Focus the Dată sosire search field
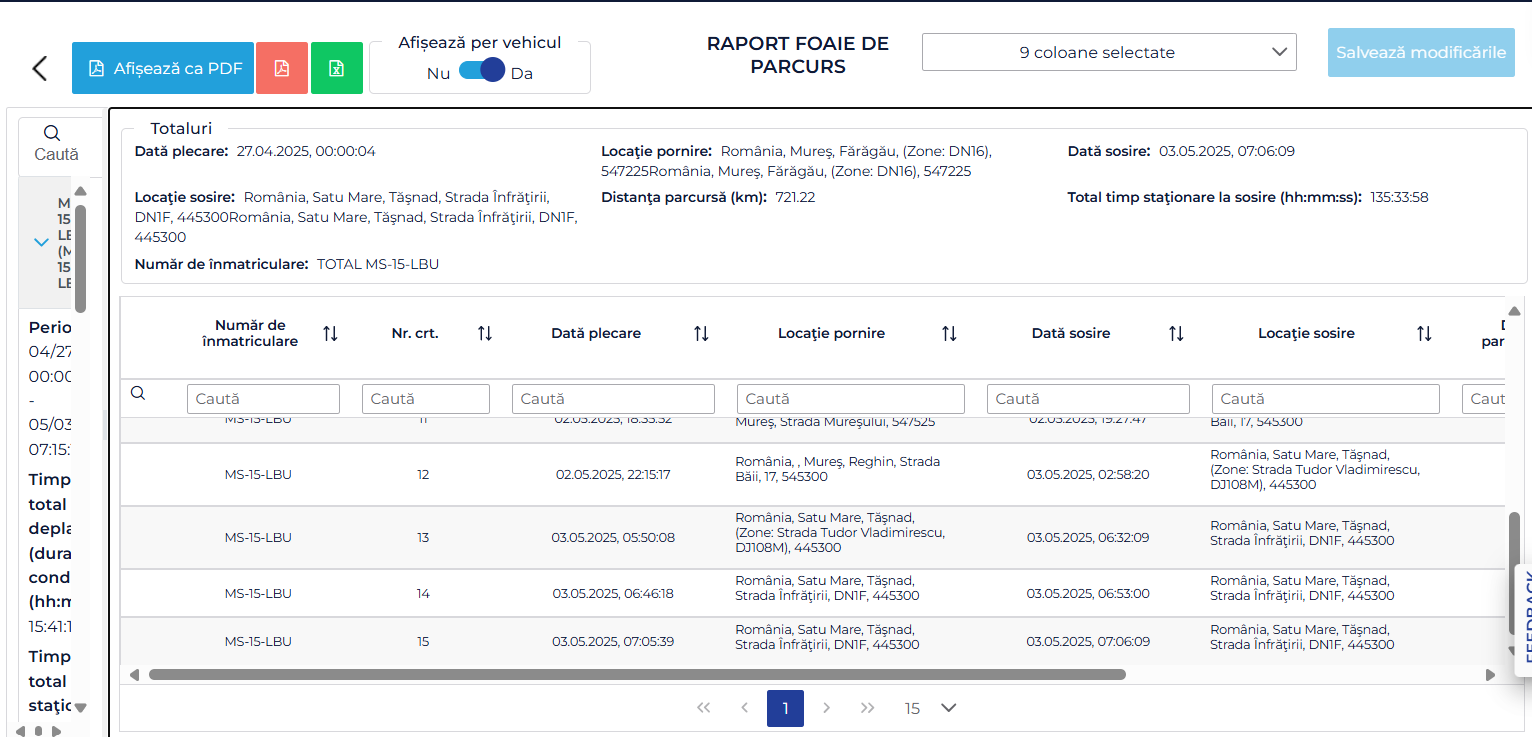This screenshot has height=737, width=1532. [x=1088, y=398]
